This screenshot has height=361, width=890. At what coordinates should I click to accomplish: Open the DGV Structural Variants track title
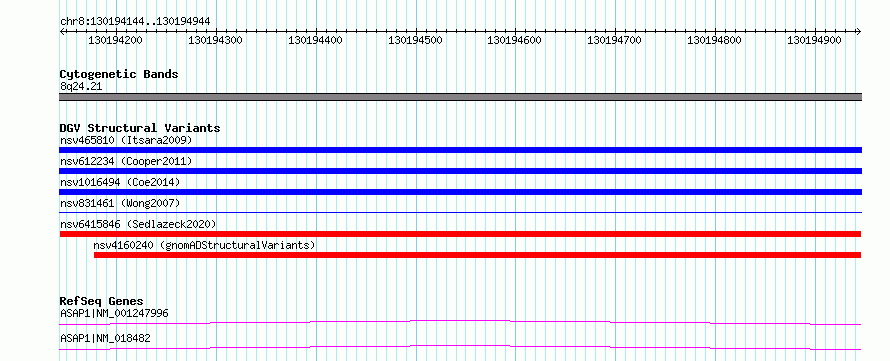[140, 128]
